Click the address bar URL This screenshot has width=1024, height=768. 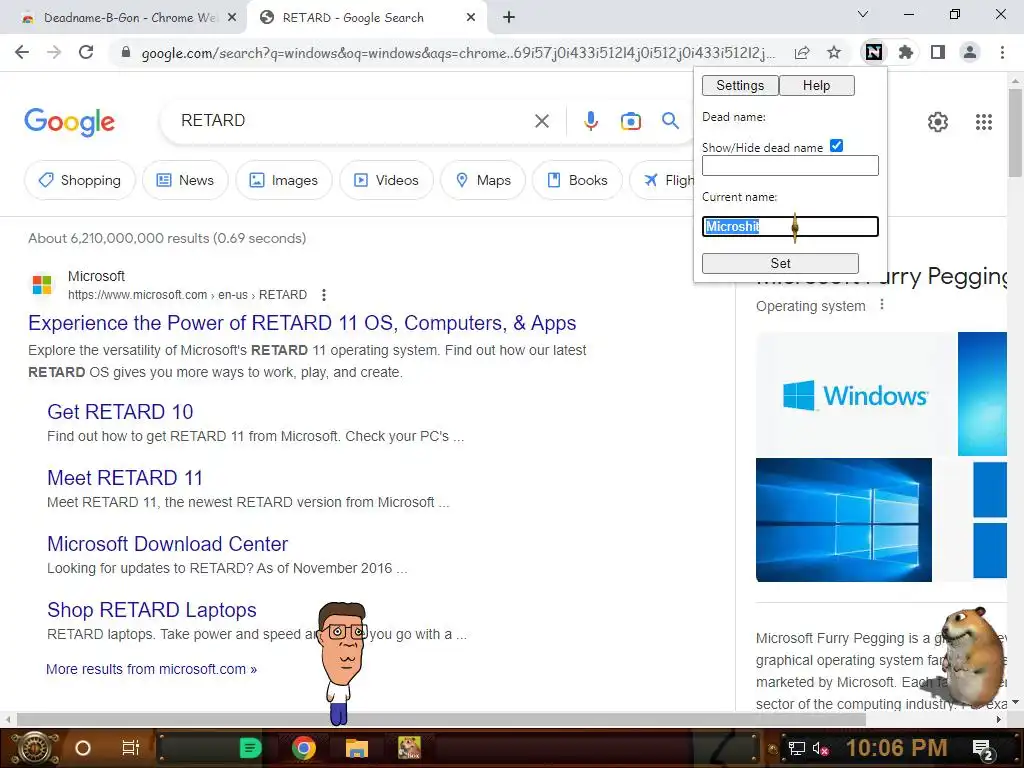(x=458, y=53)
